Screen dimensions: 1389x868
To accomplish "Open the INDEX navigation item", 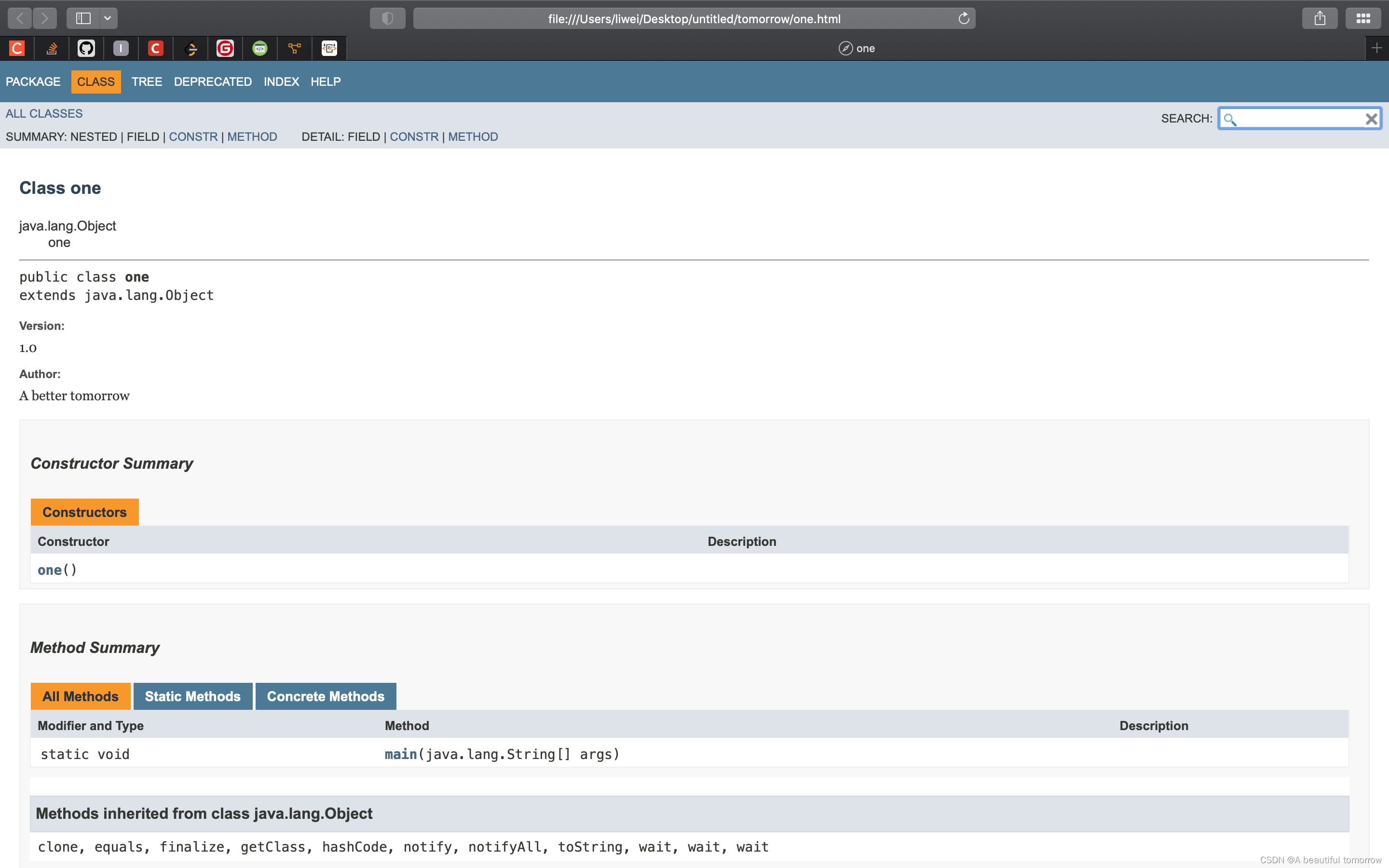I will [x=281, y=81].
